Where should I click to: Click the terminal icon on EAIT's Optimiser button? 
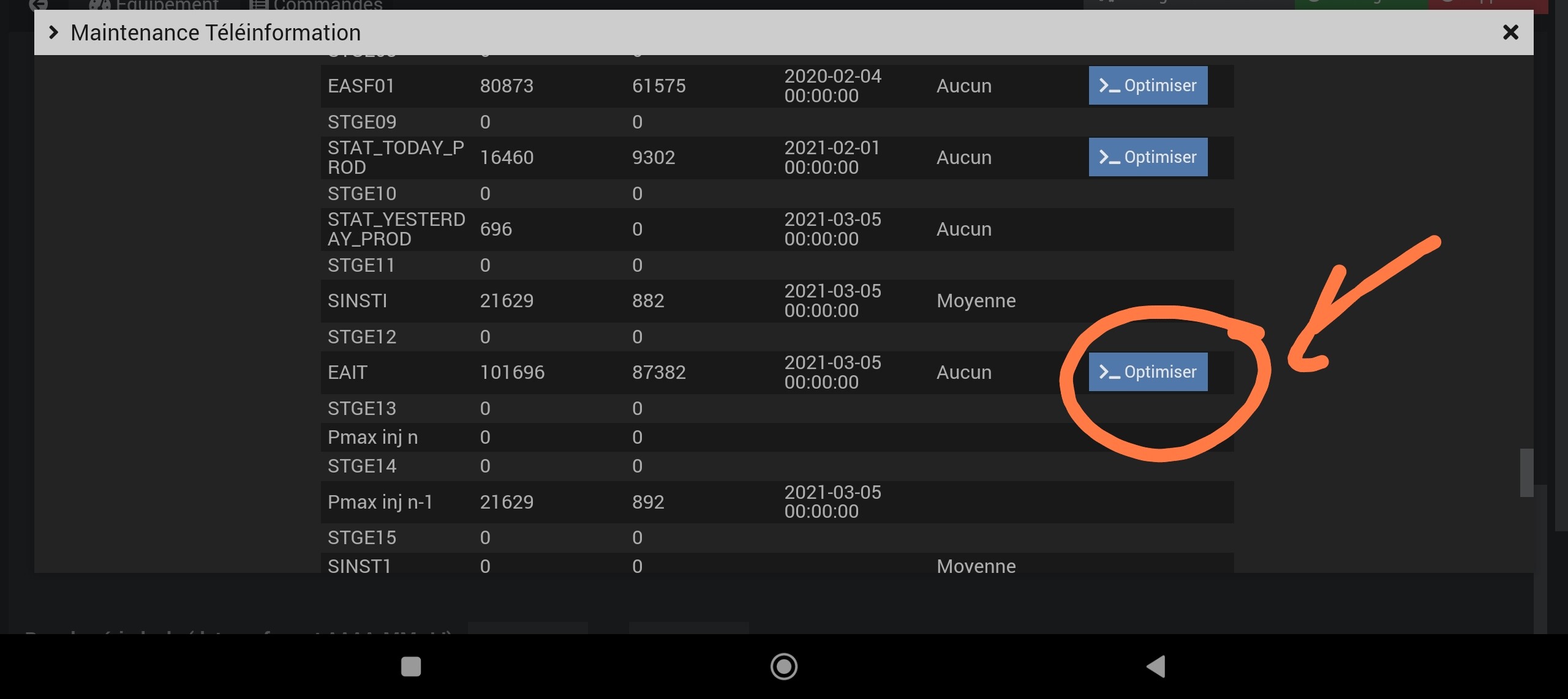1109,372
